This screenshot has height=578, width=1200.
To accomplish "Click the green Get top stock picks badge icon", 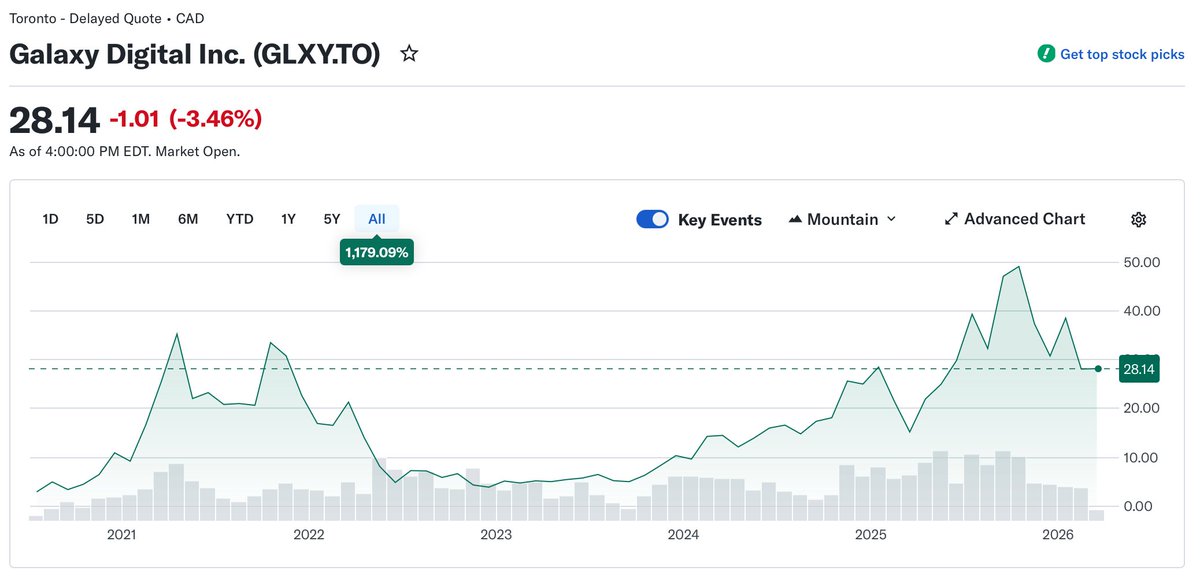I will pyautogui.click(x=1046, y=54).
